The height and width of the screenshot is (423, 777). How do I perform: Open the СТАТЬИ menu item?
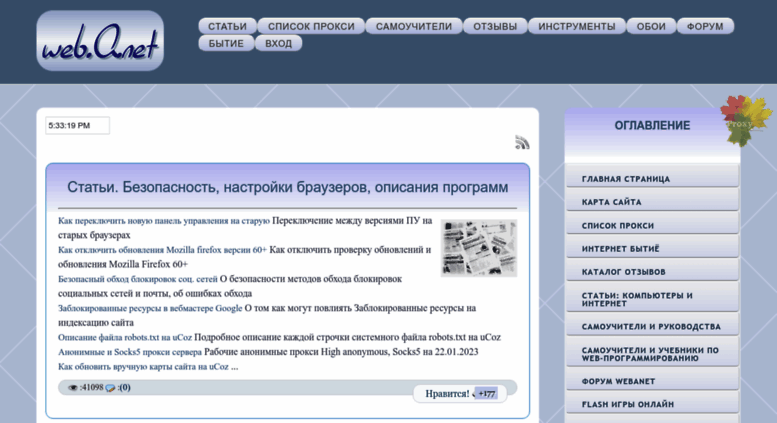227,26
